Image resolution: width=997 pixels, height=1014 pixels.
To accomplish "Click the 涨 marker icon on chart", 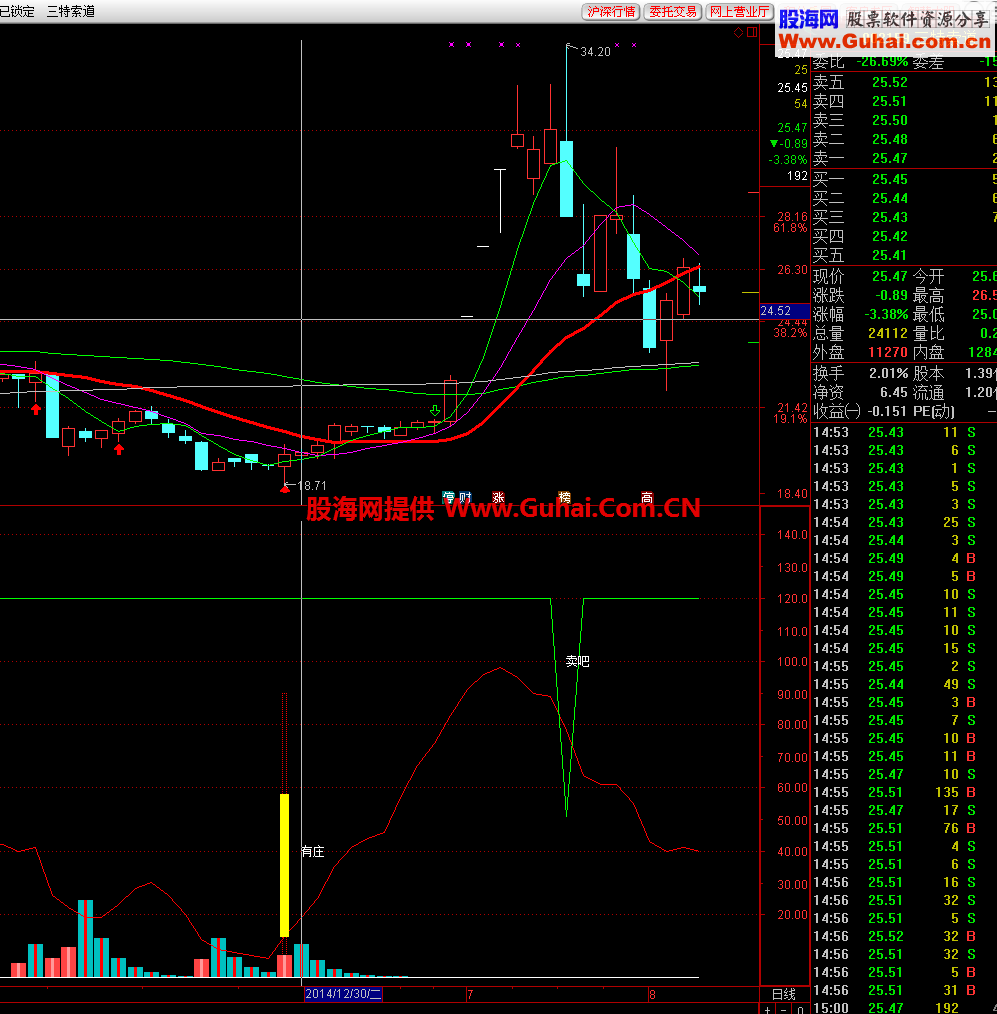I will coord(498,497).
